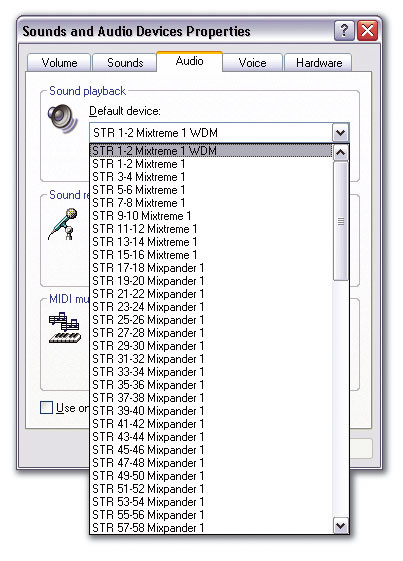
Task: Click the question mark help button
Action: pos(344,31)
